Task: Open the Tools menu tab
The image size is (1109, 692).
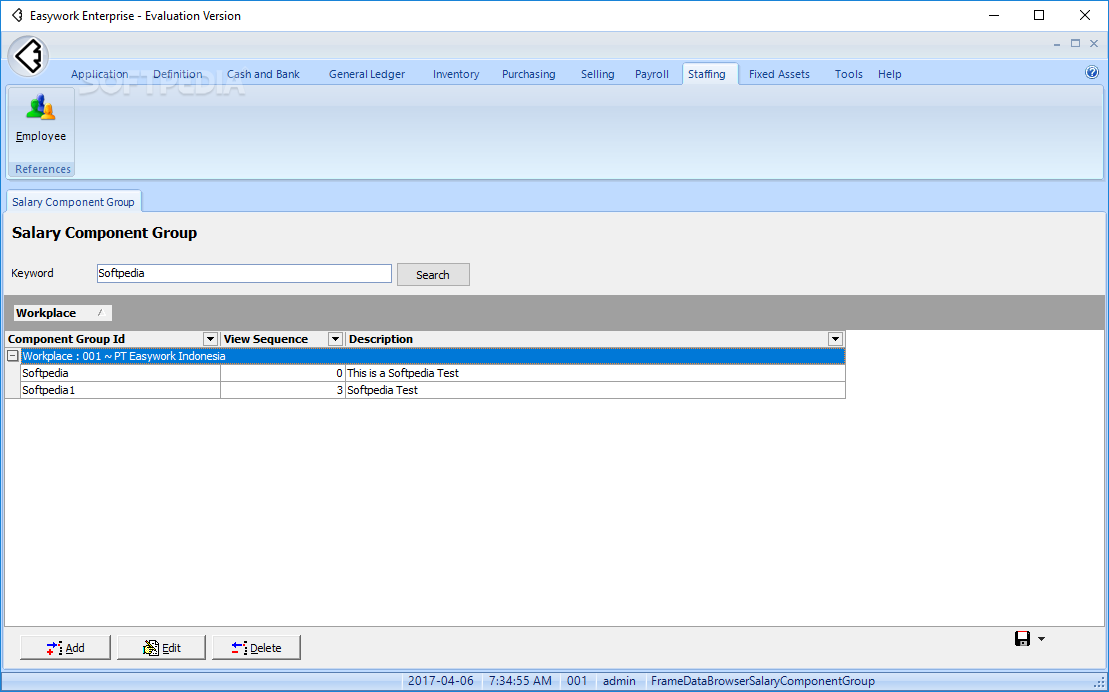Action: click(x=849, y=74)
